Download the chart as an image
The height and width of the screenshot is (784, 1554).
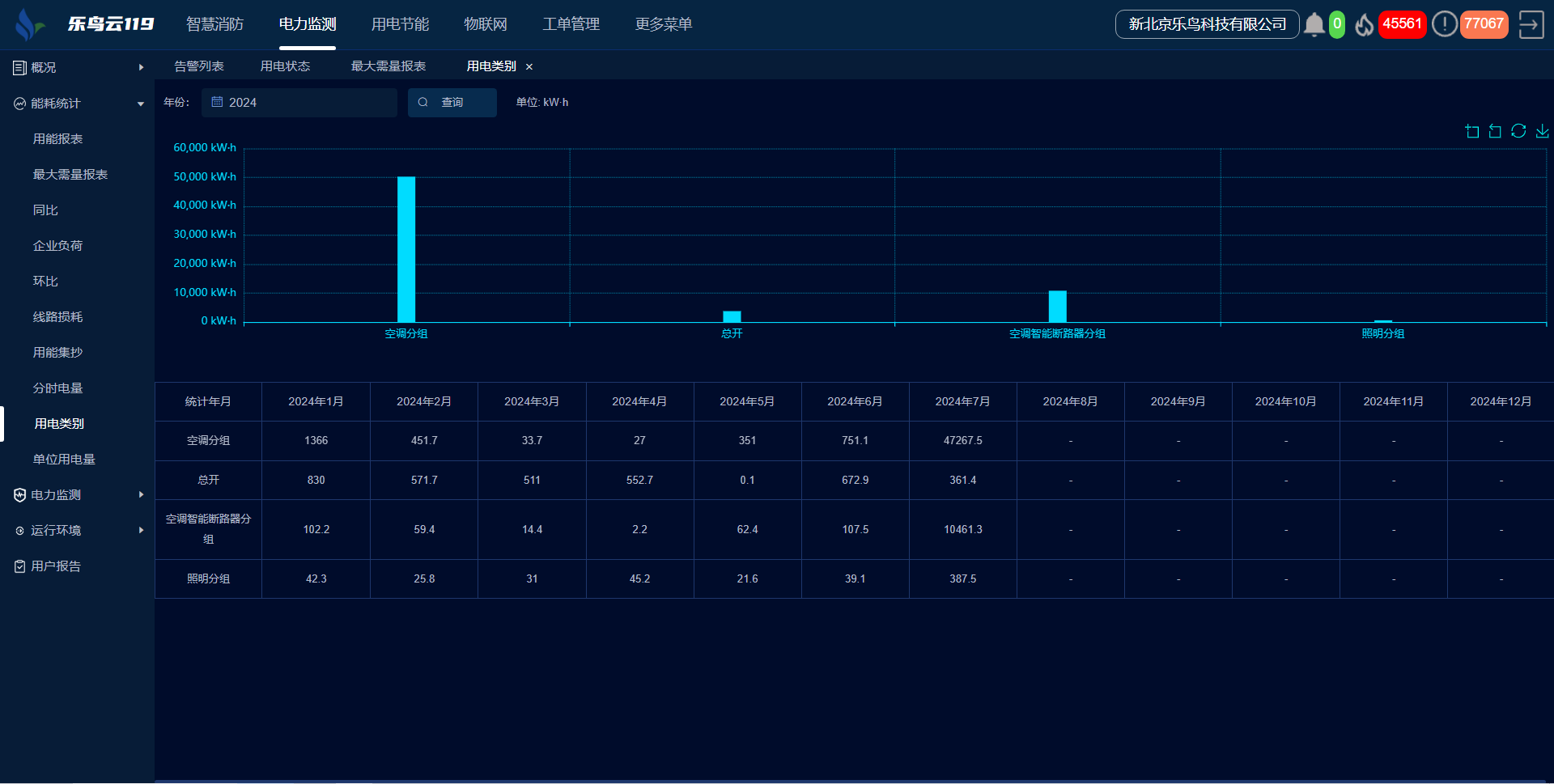point(1542,131)
